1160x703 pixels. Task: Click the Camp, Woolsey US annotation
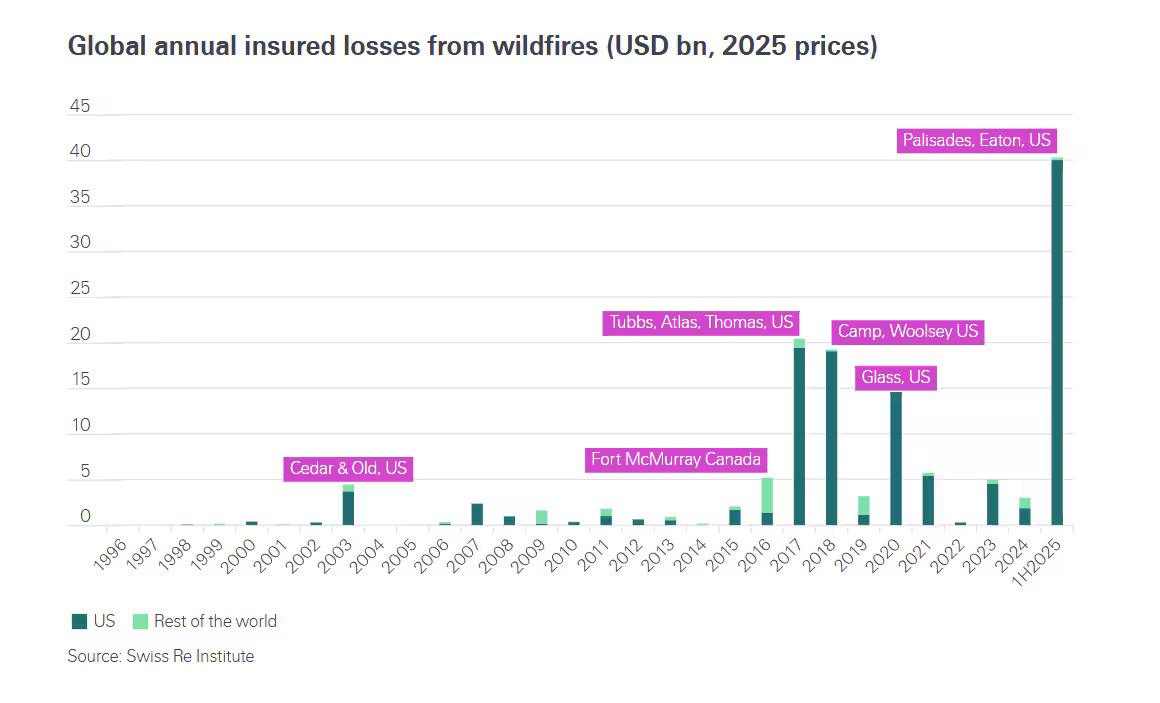coord(908,332)
